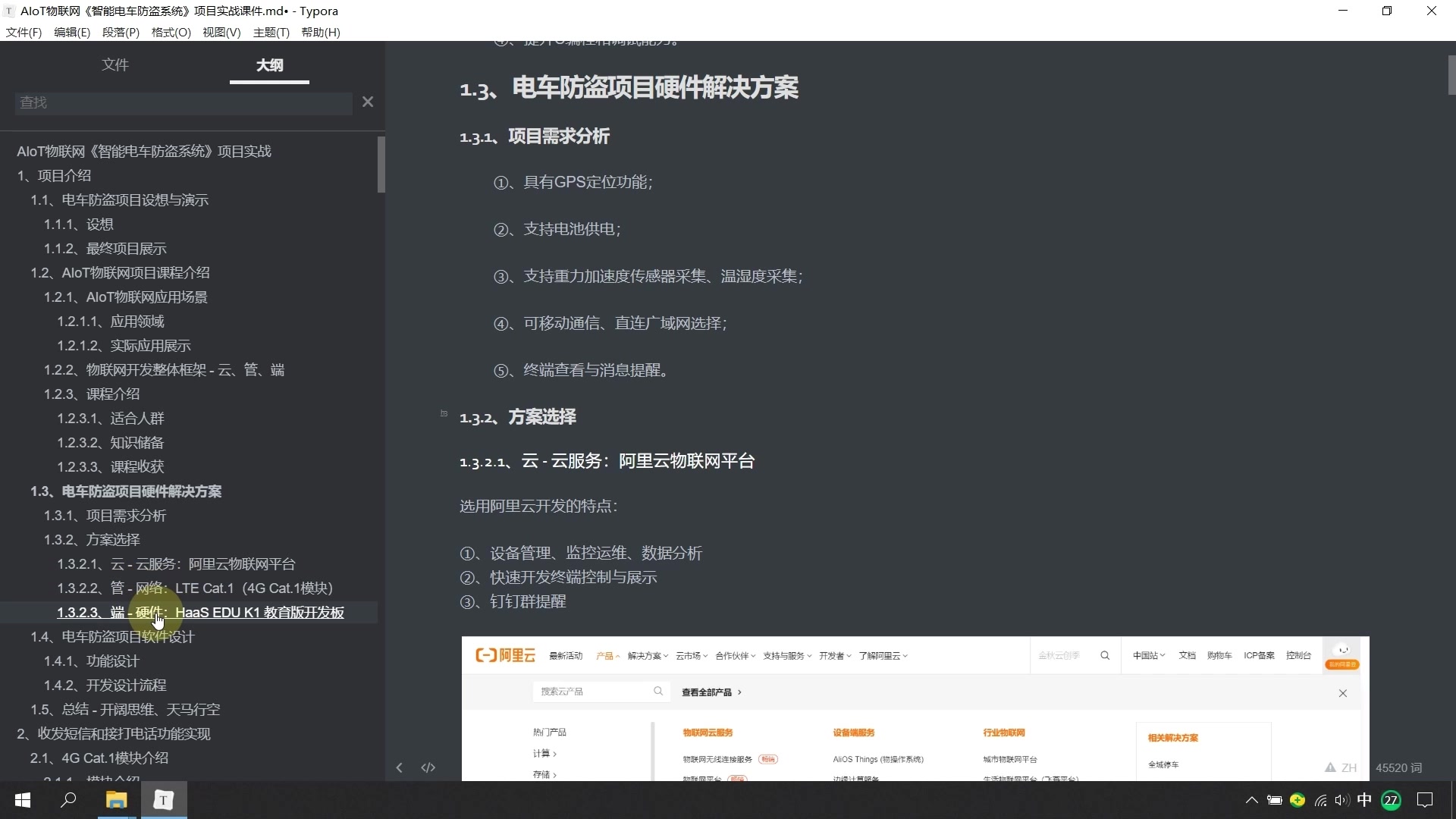Open Windows Start menu
The width and height of the screenshot is (1456, 819).
pos(23,800)
